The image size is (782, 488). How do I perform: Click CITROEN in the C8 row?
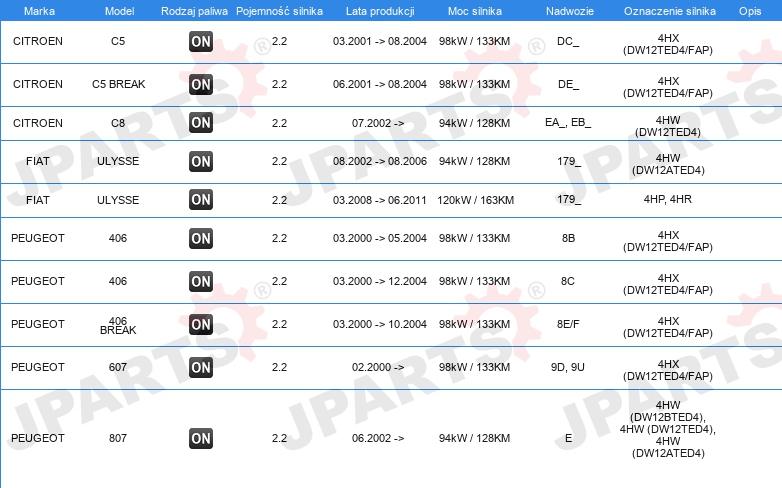[x=38, y=123]
